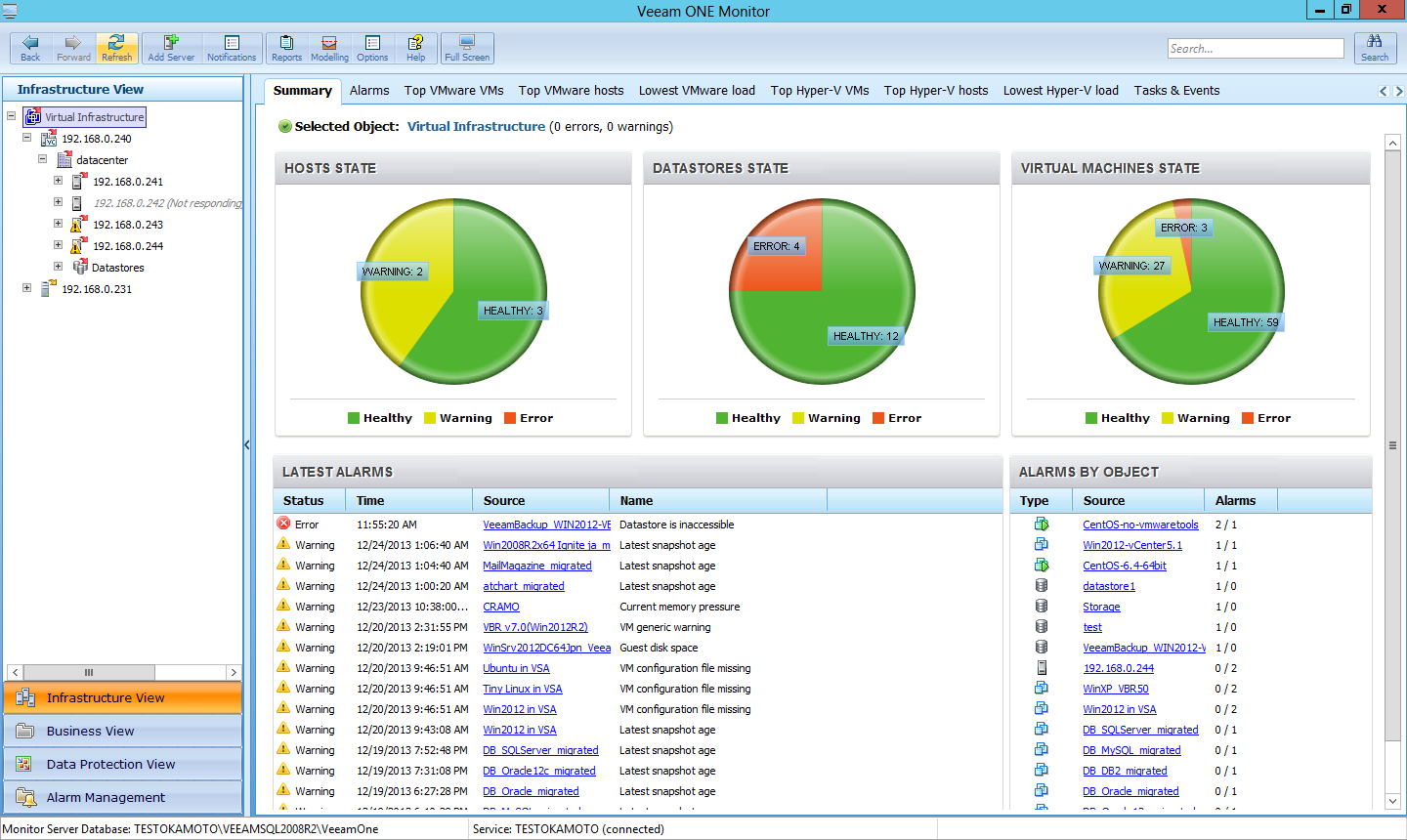1407x840 pixels.
Task: Open the Virtual Infrastructure selected object link
Action: [476, 126]
